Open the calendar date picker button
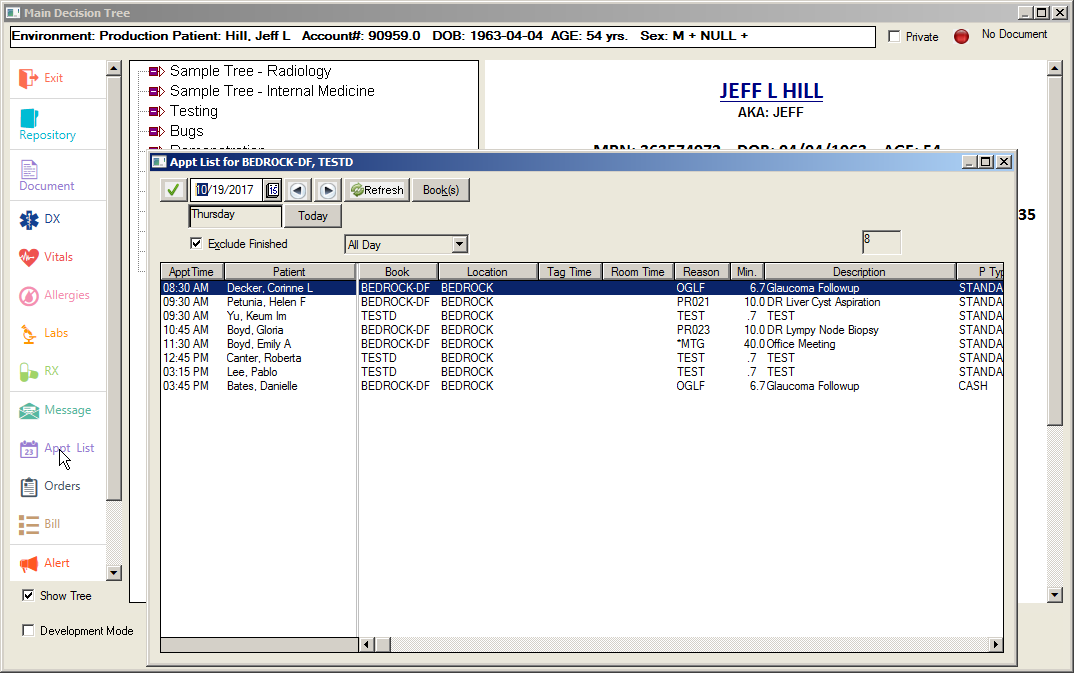Viewport: 1074px width, 673px height. point(272,190)
